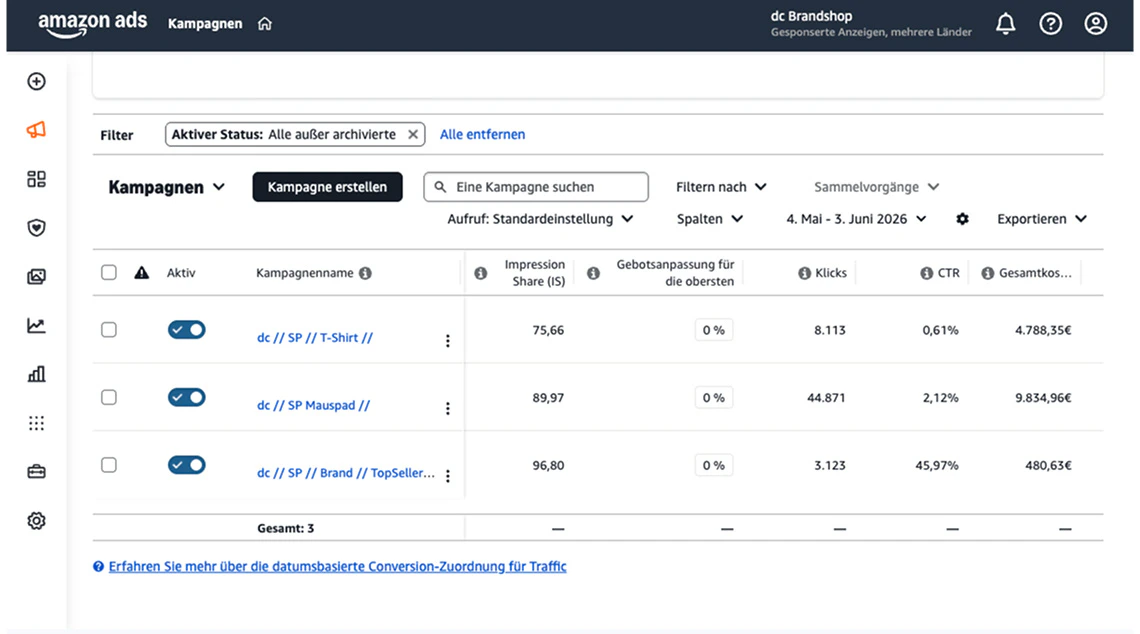Sort by Impression Share (IS) column header
Image resolution: width=1140 pixels, height=634 pixels.
pos(534,273)
